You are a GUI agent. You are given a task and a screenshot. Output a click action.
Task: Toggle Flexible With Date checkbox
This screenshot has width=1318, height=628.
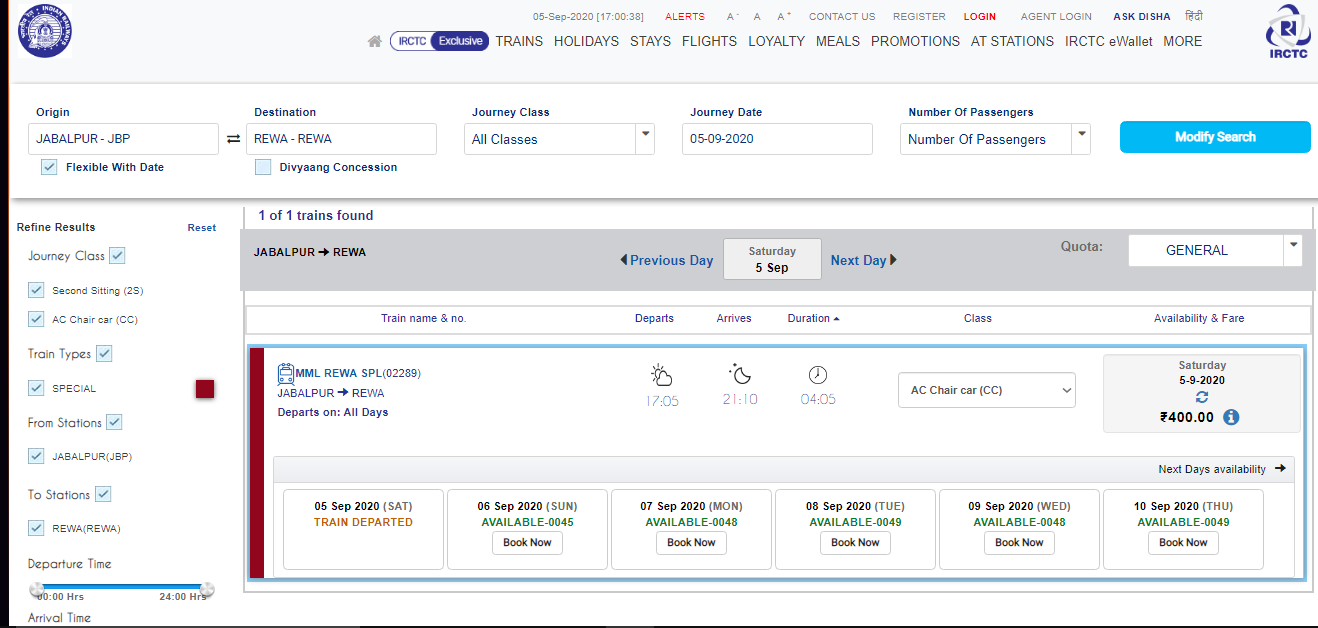49,167
